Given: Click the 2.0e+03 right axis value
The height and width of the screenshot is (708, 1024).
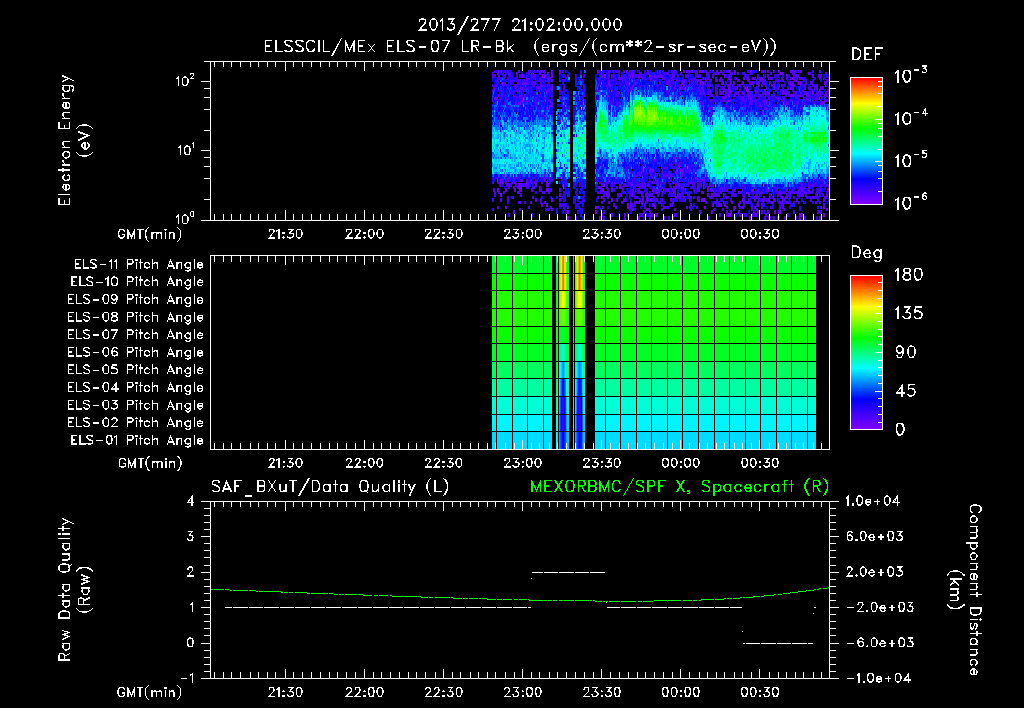Looking at the screenshot, I should pos(875,572).
